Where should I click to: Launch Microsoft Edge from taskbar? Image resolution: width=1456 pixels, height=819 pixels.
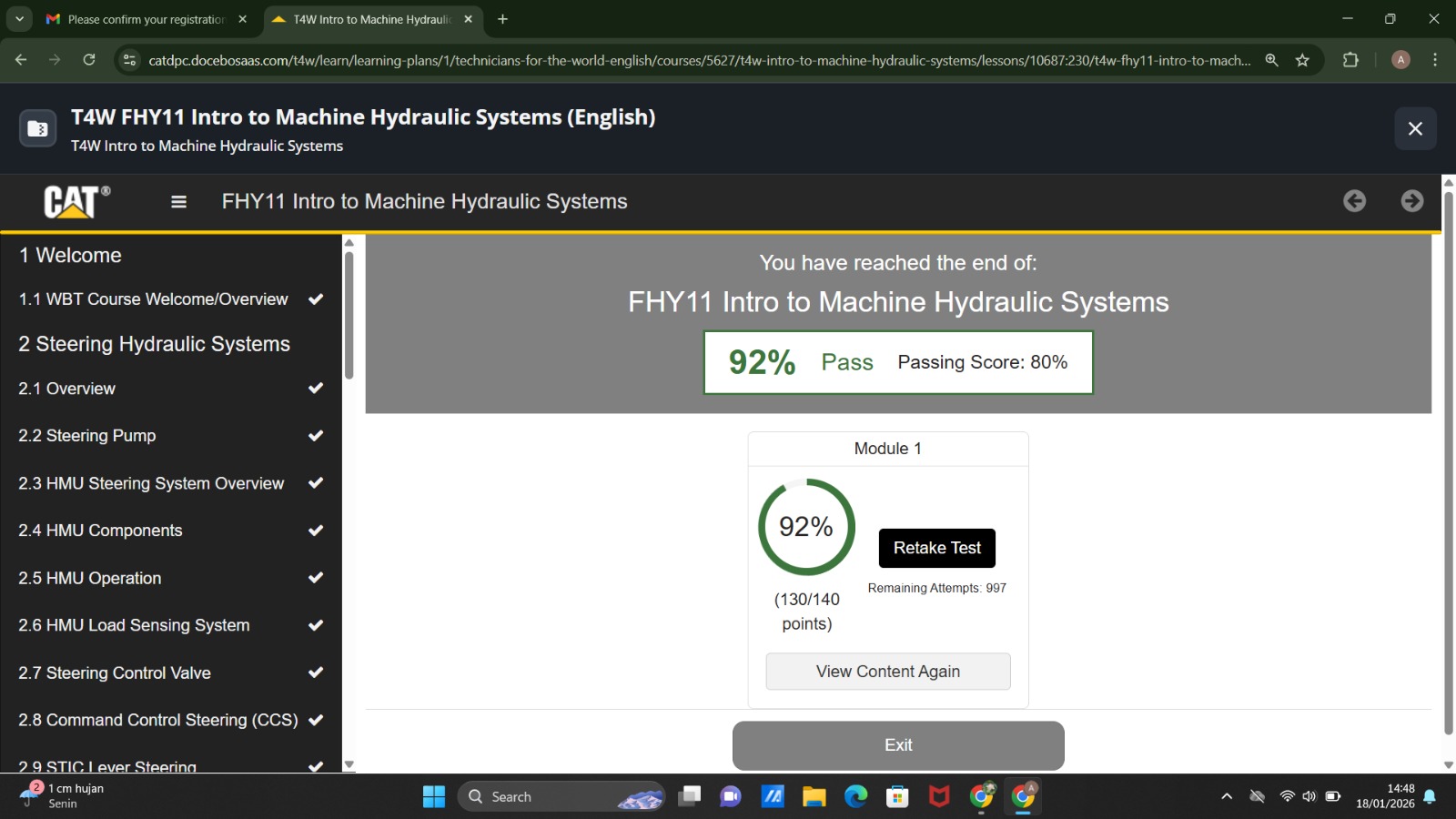(855, 797)
